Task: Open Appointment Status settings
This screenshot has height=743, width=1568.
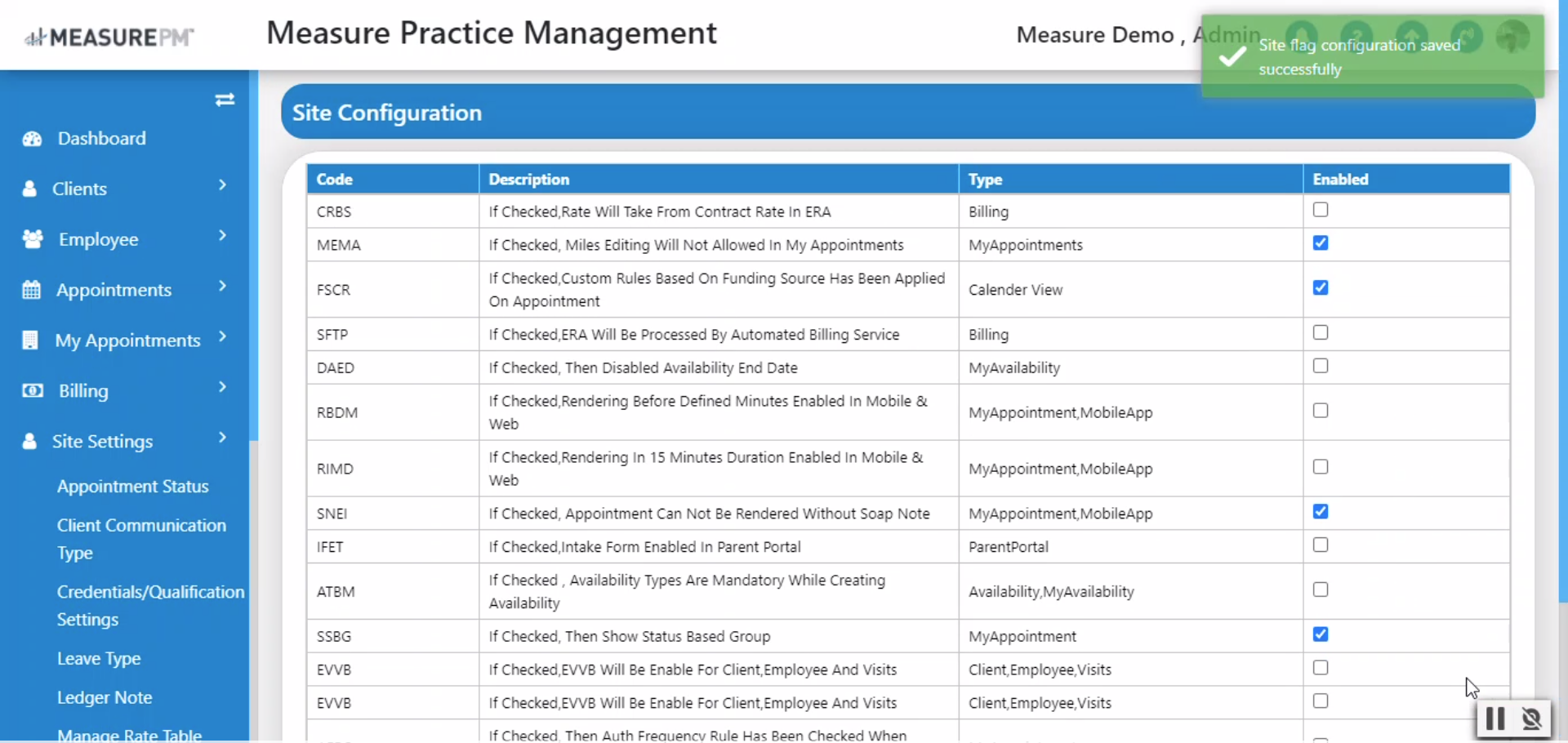Action: click(133, 487)
